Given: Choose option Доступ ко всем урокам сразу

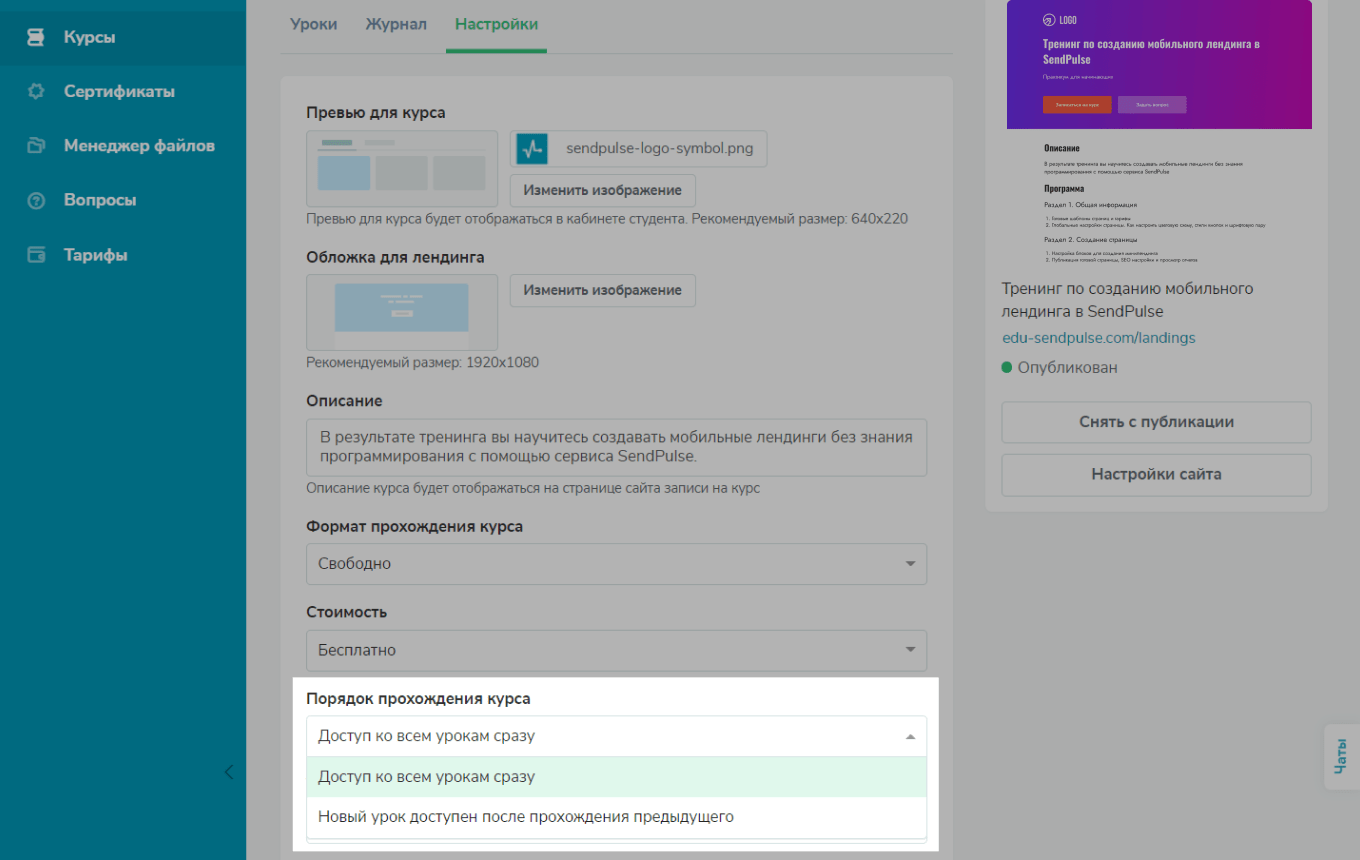Looking at the screenshot, I should coord(616,777).
